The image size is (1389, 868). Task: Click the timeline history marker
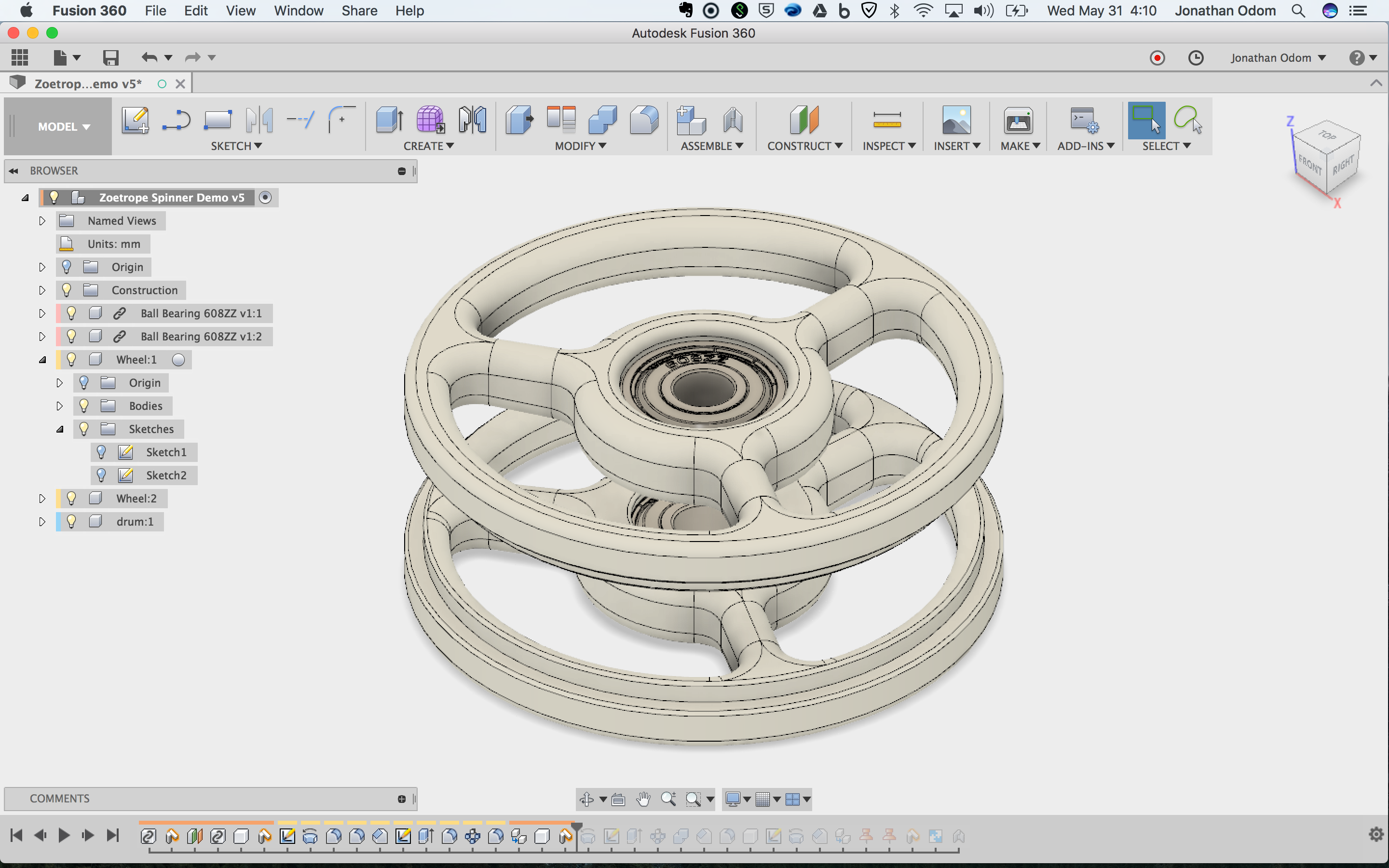(x=576, y=827)
